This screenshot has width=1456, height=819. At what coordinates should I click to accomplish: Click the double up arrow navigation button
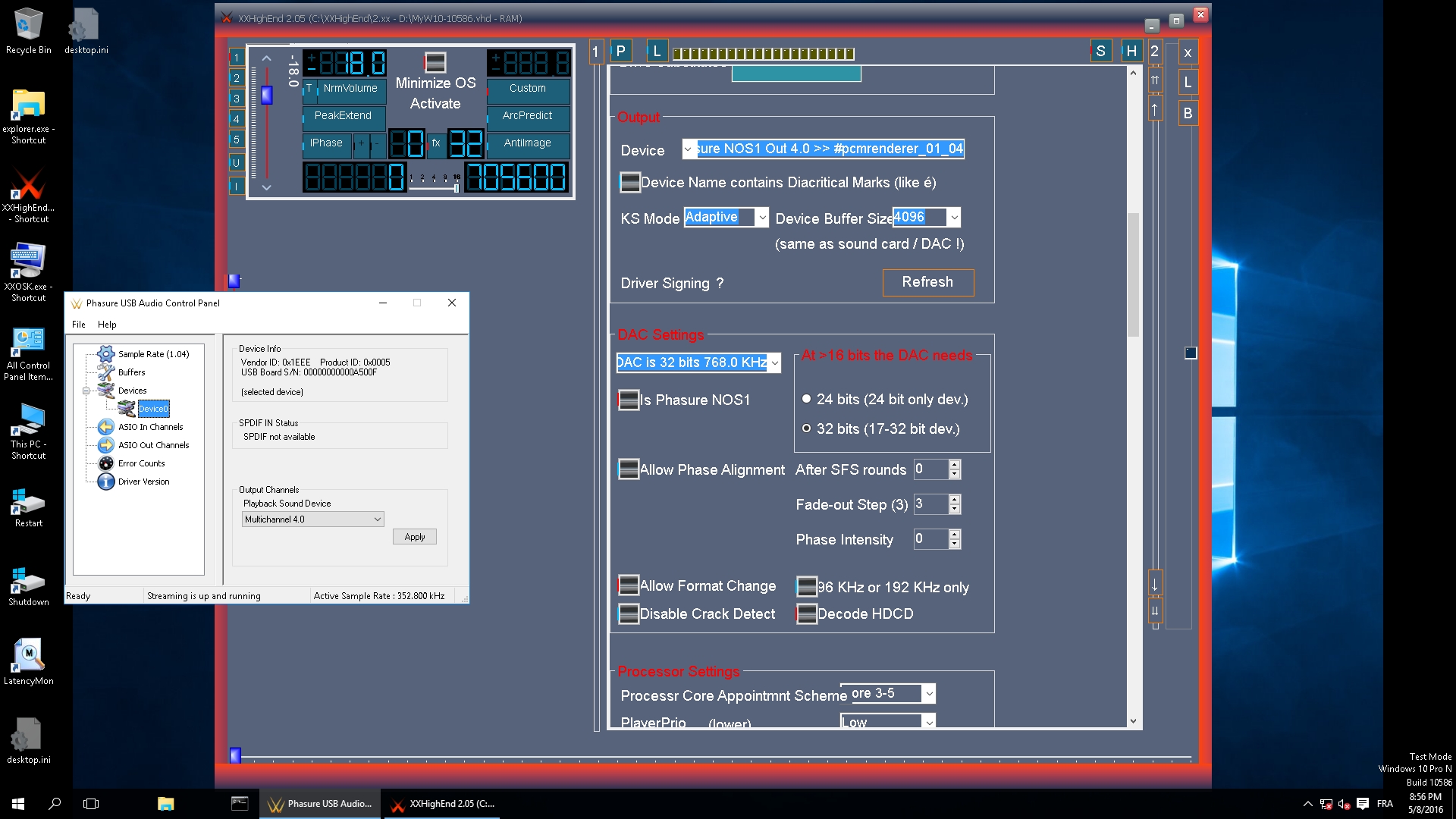(1155, 80)
